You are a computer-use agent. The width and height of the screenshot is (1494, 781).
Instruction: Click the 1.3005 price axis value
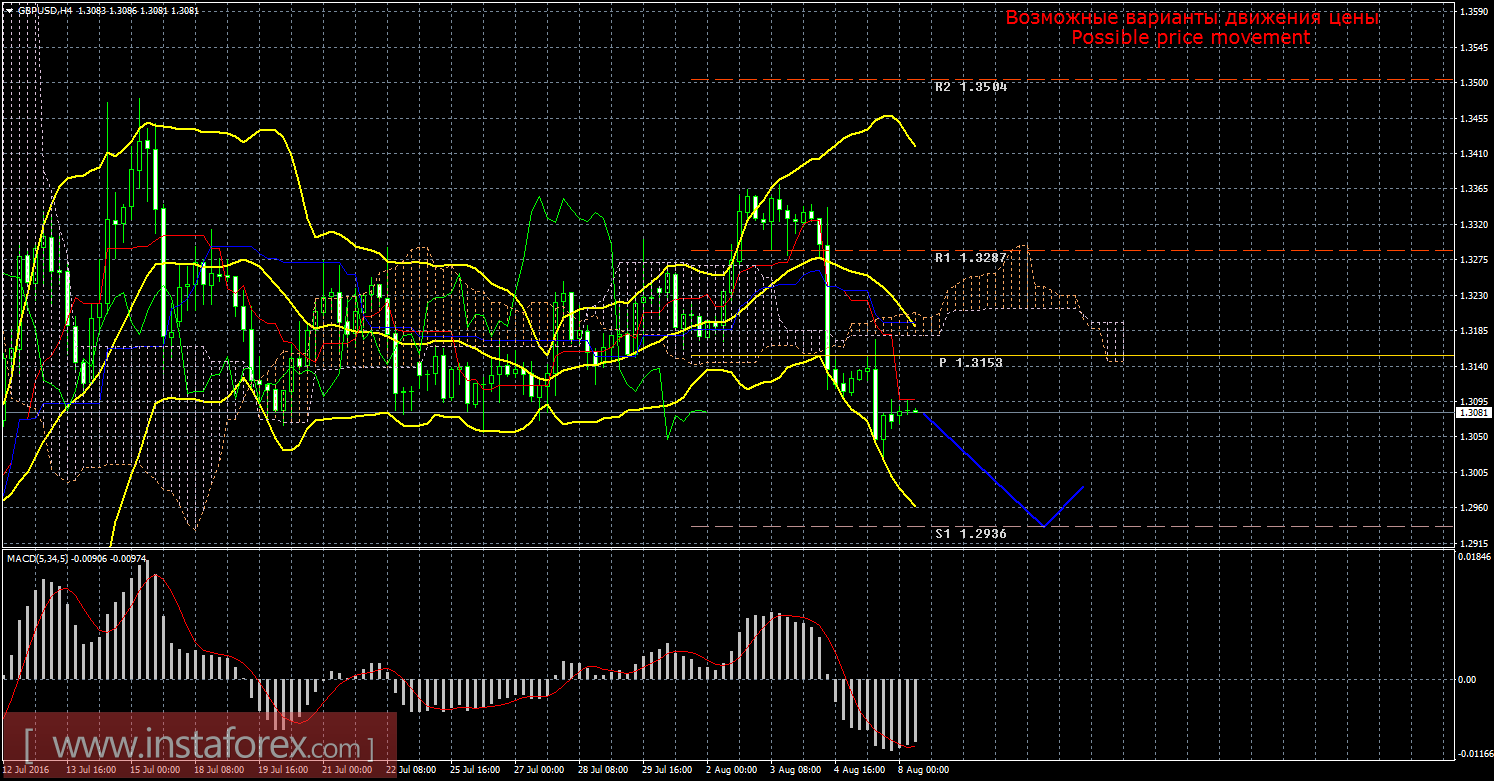click(x=1474, y=473)
